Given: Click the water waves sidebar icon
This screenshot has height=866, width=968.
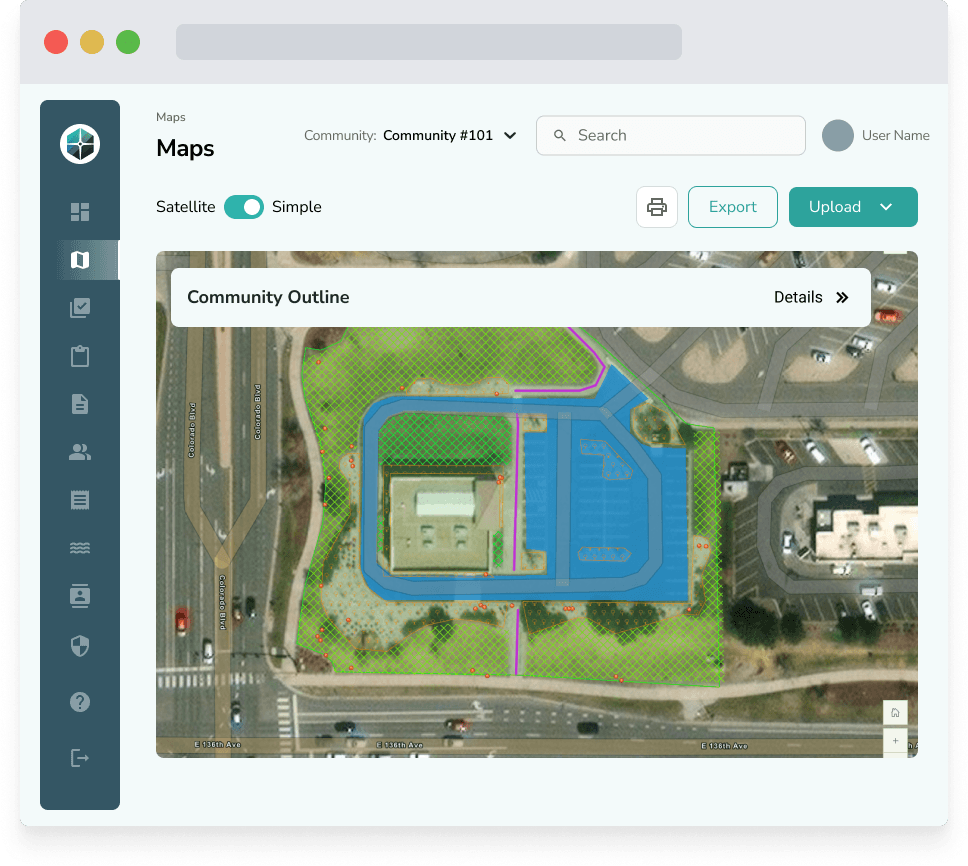Looking at the screenshot, I should pyautogui.click(x=80, y=548).
